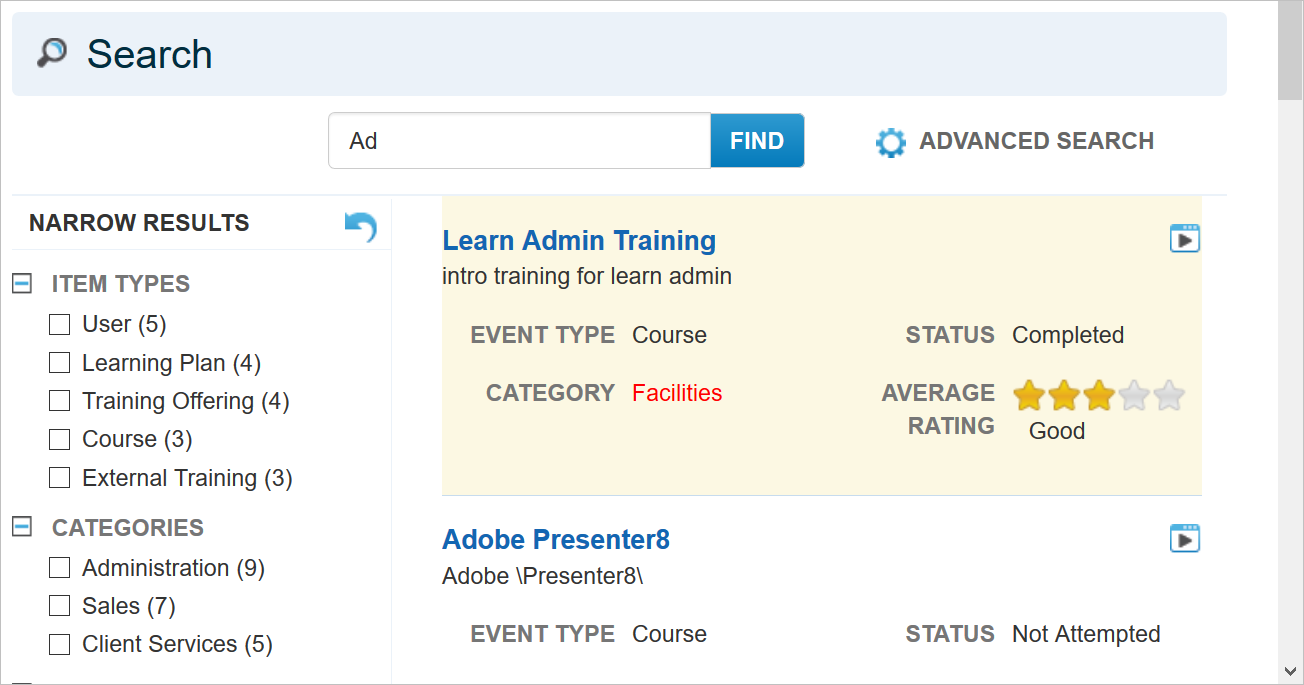
Task: Enable the Learning Plan filter
Action: [59, 362]
